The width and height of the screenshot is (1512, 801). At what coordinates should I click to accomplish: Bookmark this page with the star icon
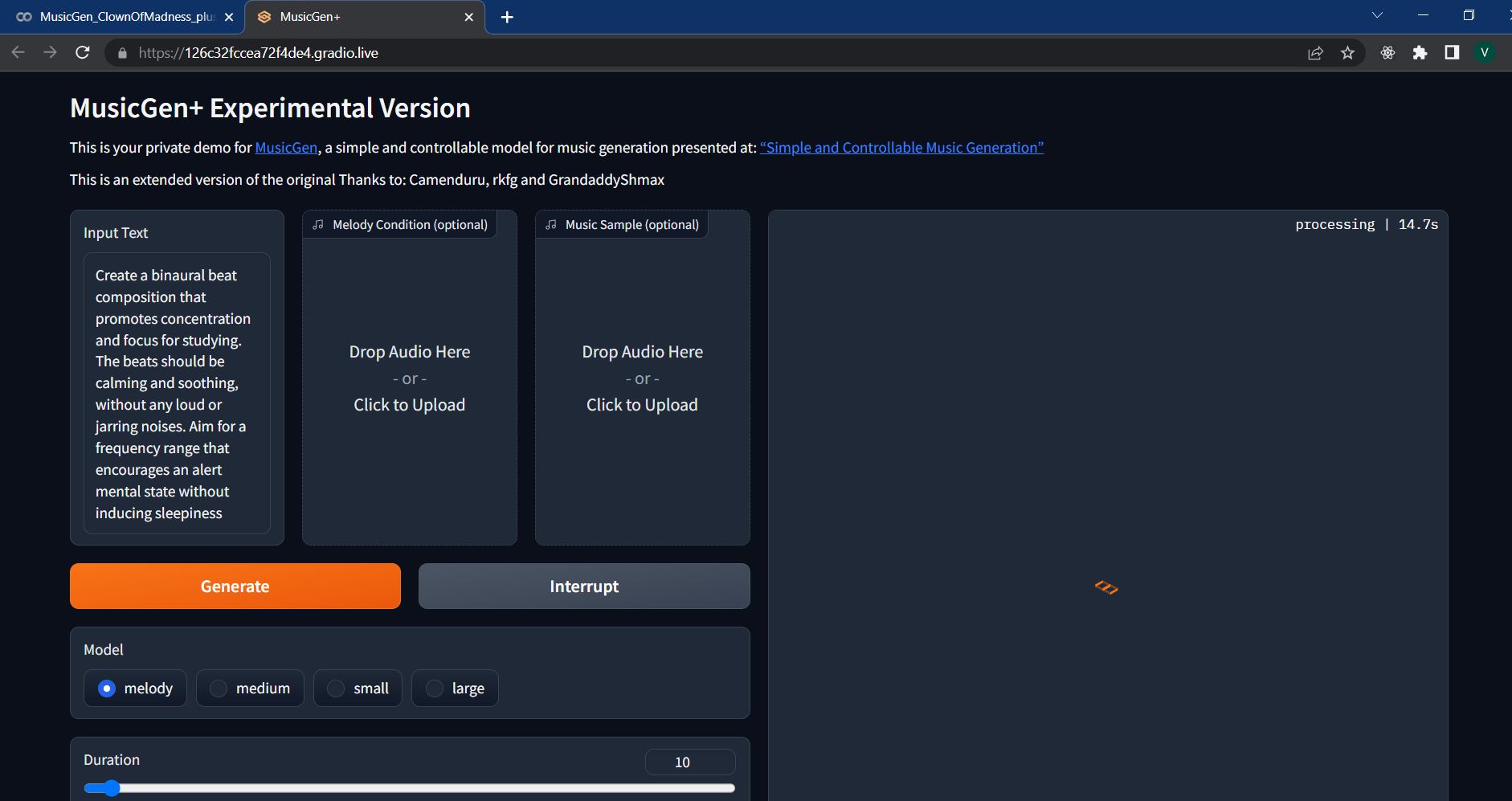coord(1347,53)
